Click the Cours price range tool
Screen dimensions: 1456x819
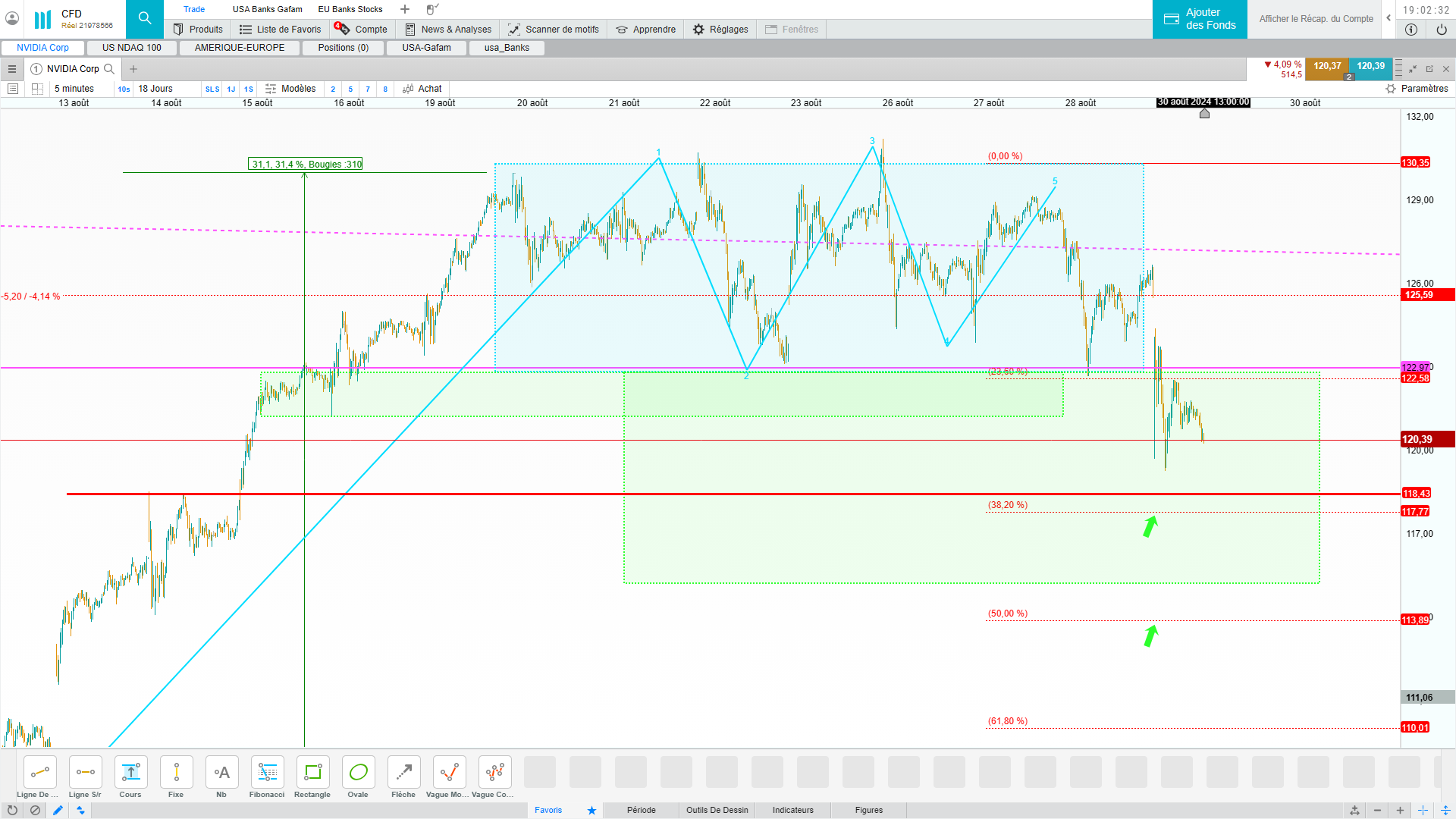(x=130, y=773)
